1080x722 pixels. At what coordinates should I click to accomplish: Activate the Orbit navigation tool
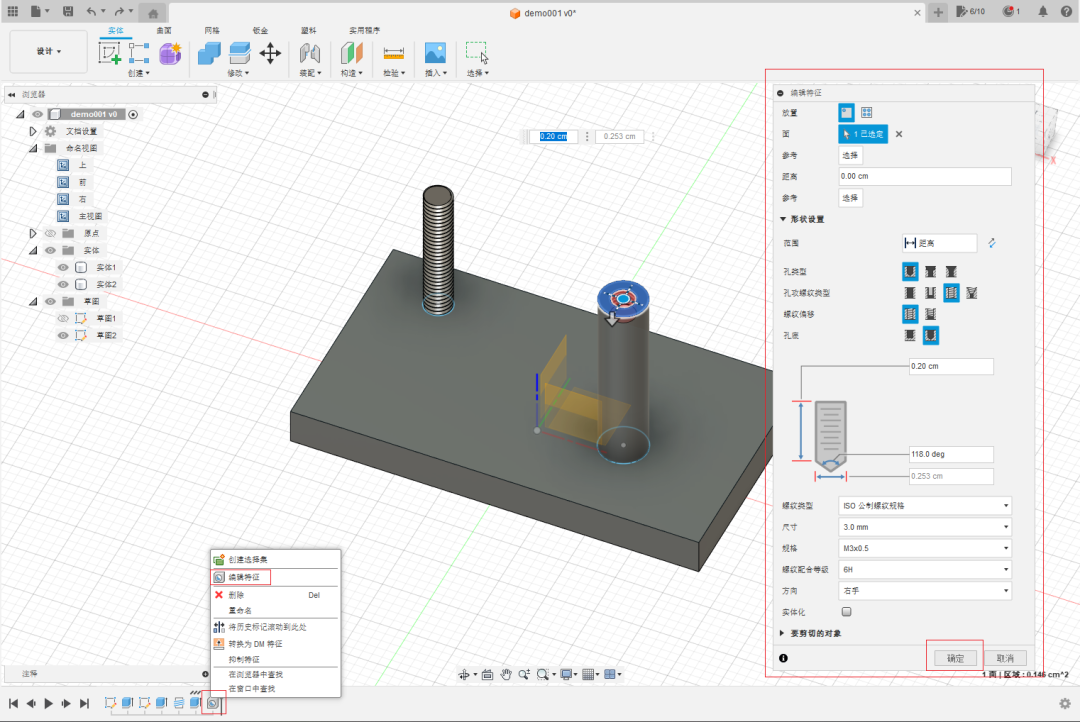point(464,674)
